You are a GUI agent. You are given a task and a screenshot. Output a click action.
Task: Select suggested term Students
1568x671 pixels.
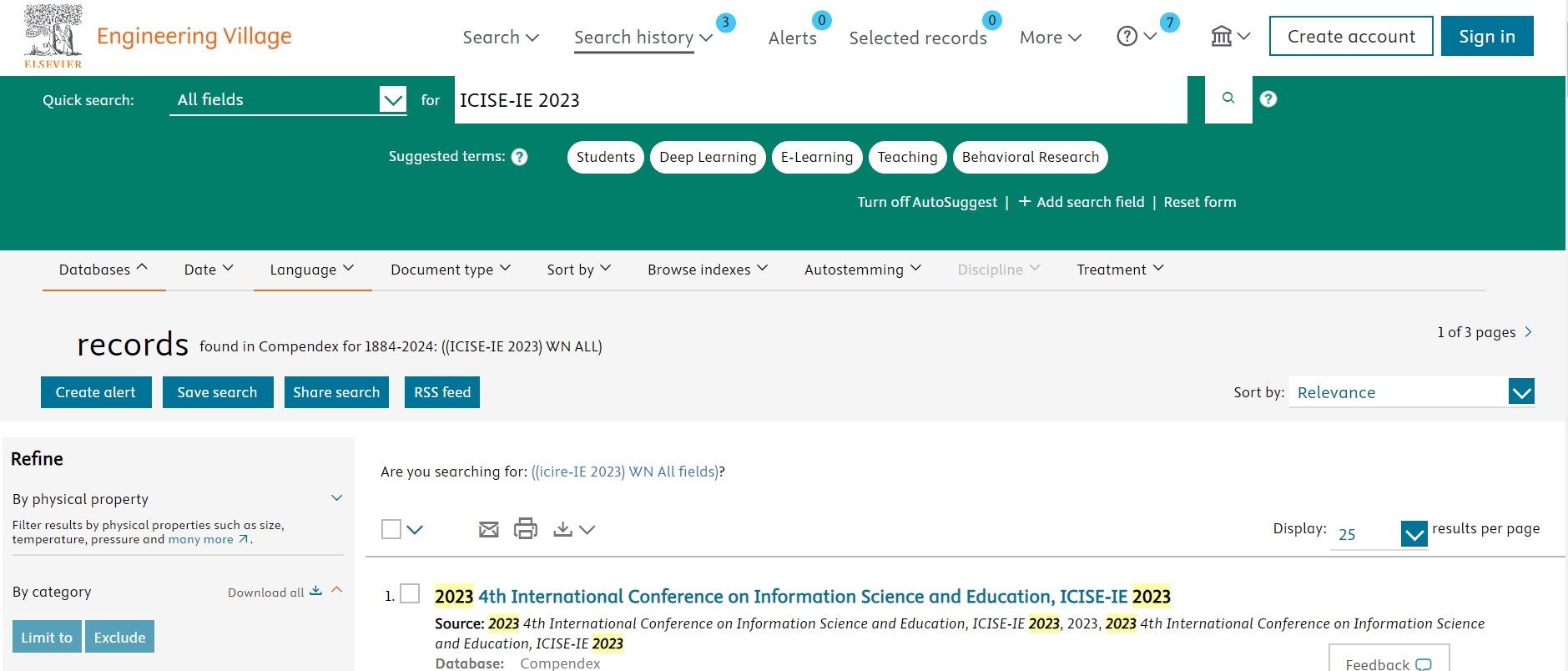[x=606, y=157]
